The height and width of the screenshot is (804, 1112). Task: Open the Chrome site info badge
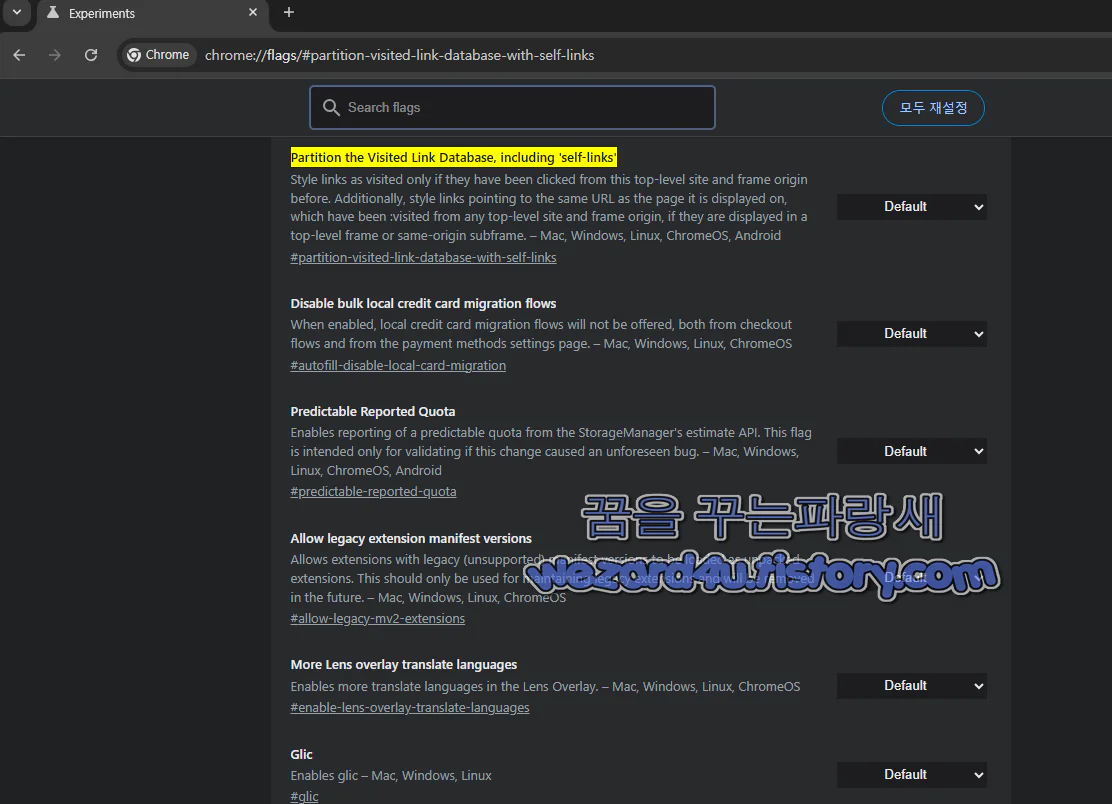click(157, 55)
